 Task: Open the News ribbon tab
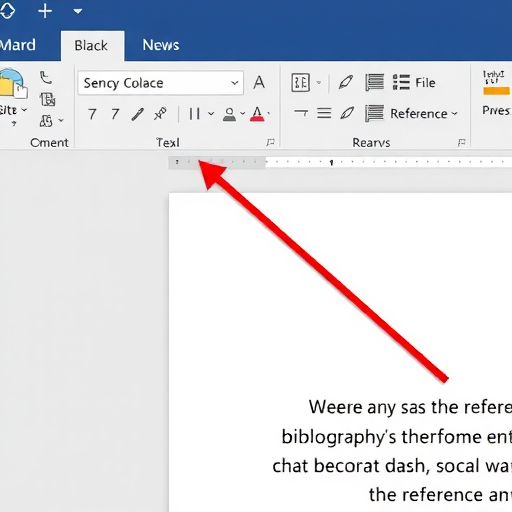coord(161,45)
